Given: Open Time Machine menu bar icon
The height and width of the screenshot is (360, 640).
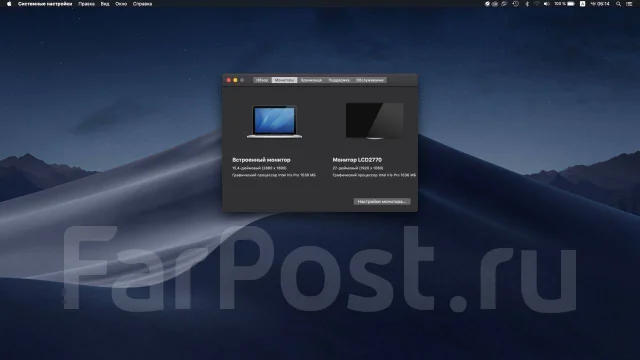Looking at the screenshot, I should point(516,4).
